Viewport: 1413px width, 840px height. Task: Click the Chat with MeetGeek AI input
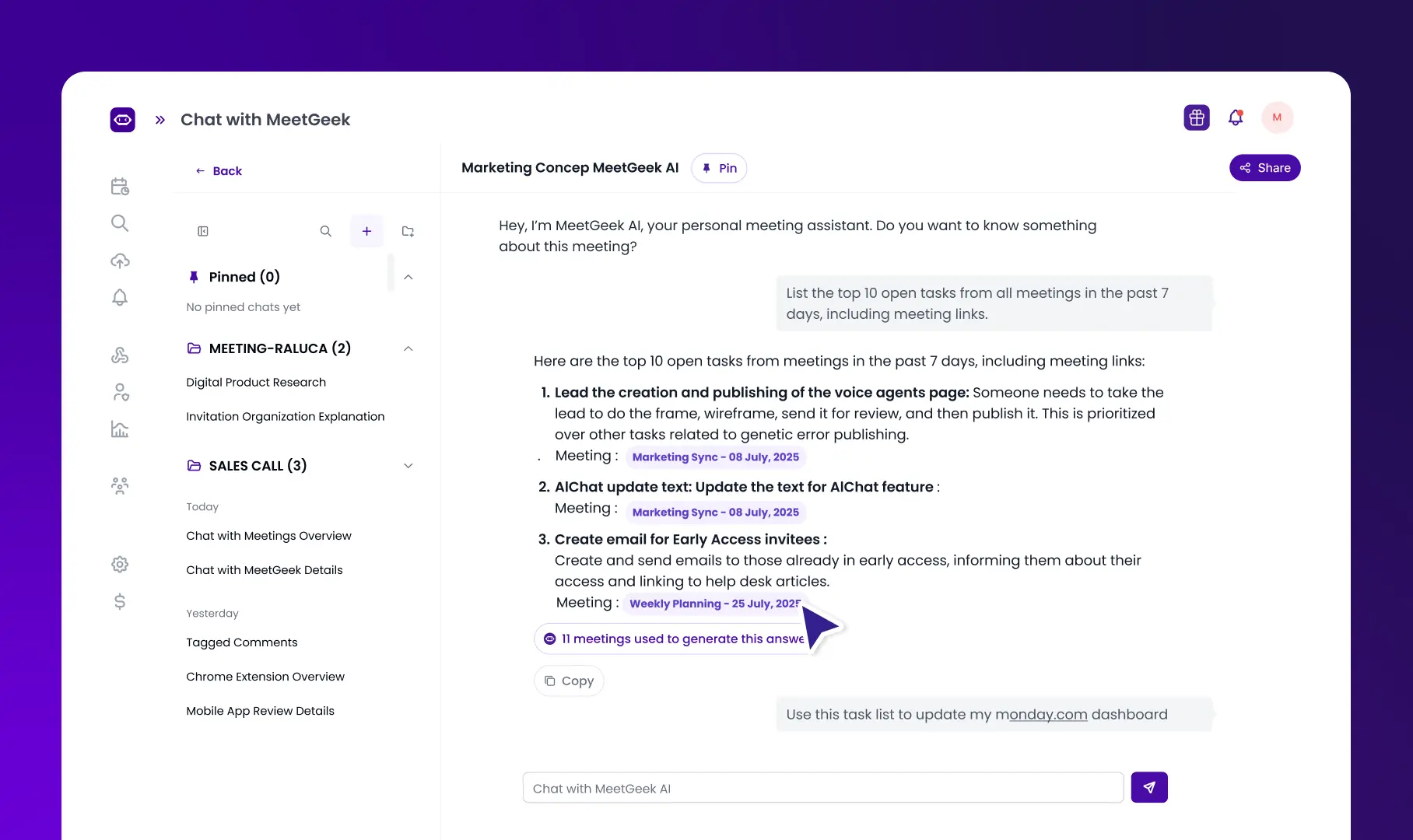pyautogui.click(x=822, y=788)
